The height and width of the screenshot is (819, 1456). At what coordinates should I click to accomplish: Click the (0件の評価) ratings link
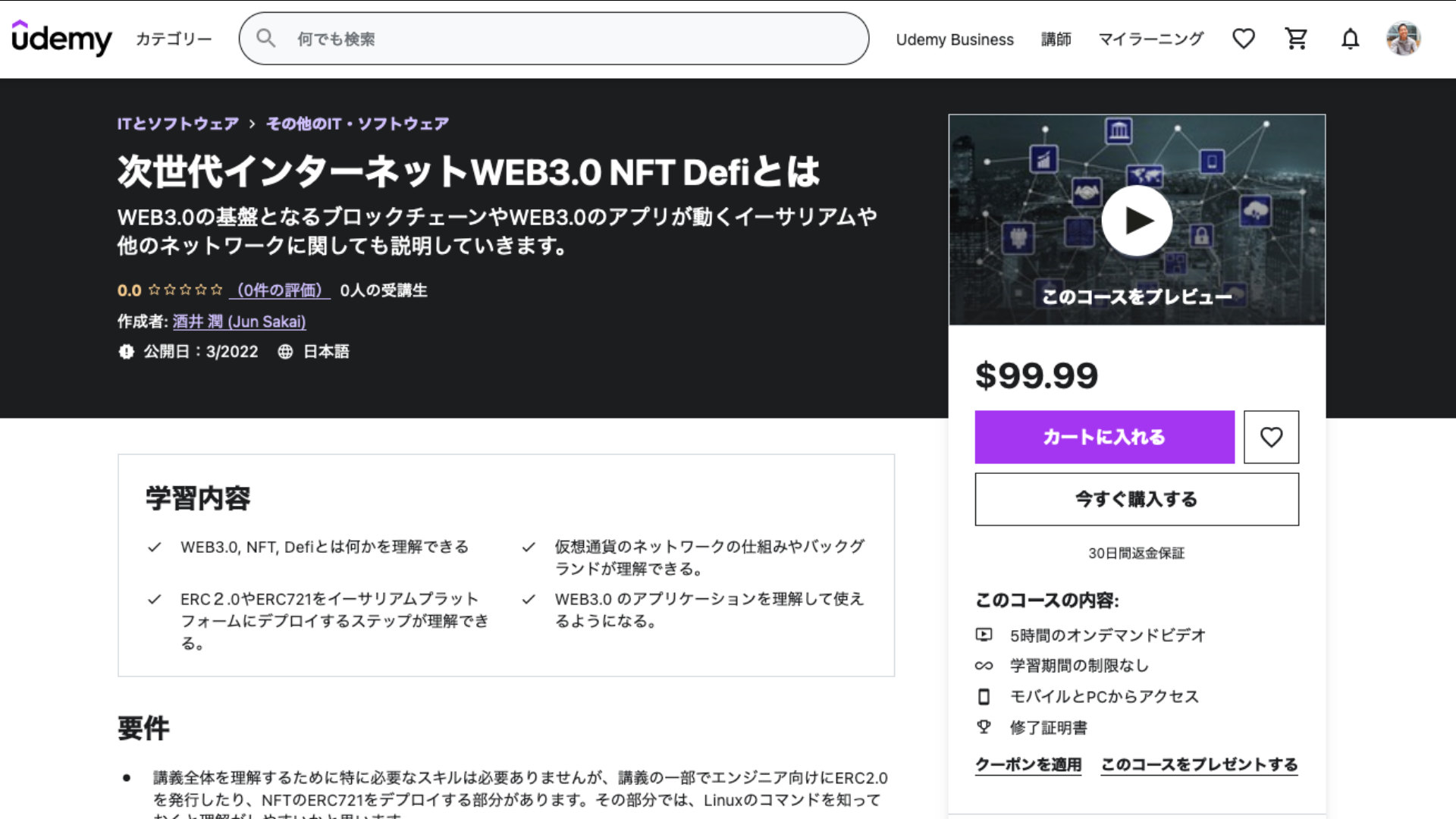click(x=279, y=290)
